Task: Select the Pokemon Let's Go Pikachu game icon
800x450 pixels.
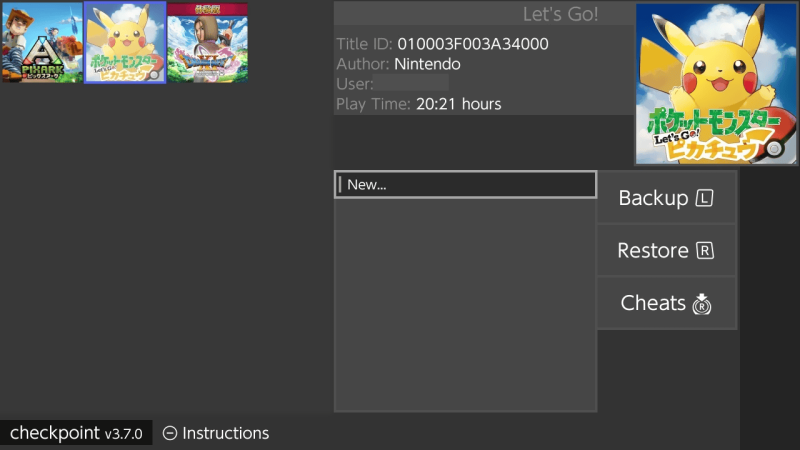Action: [x=125, y=42]
